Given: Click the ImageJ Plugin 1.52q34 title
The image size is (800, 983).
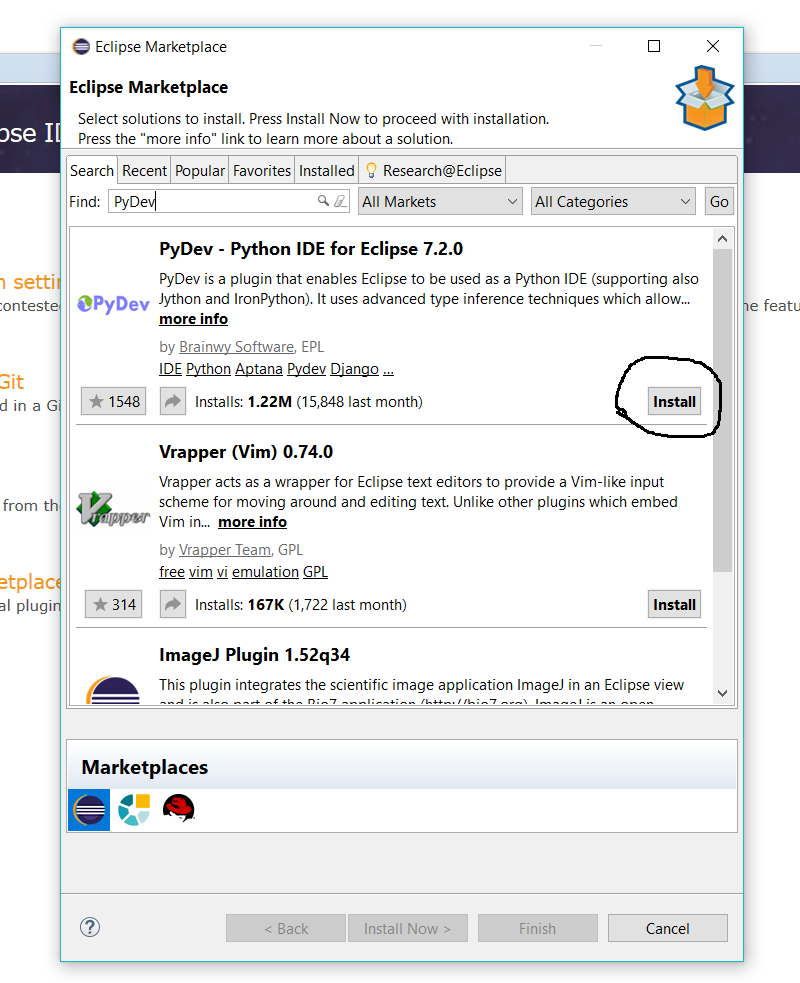Looking at the screenshot, I should point(255,655).
